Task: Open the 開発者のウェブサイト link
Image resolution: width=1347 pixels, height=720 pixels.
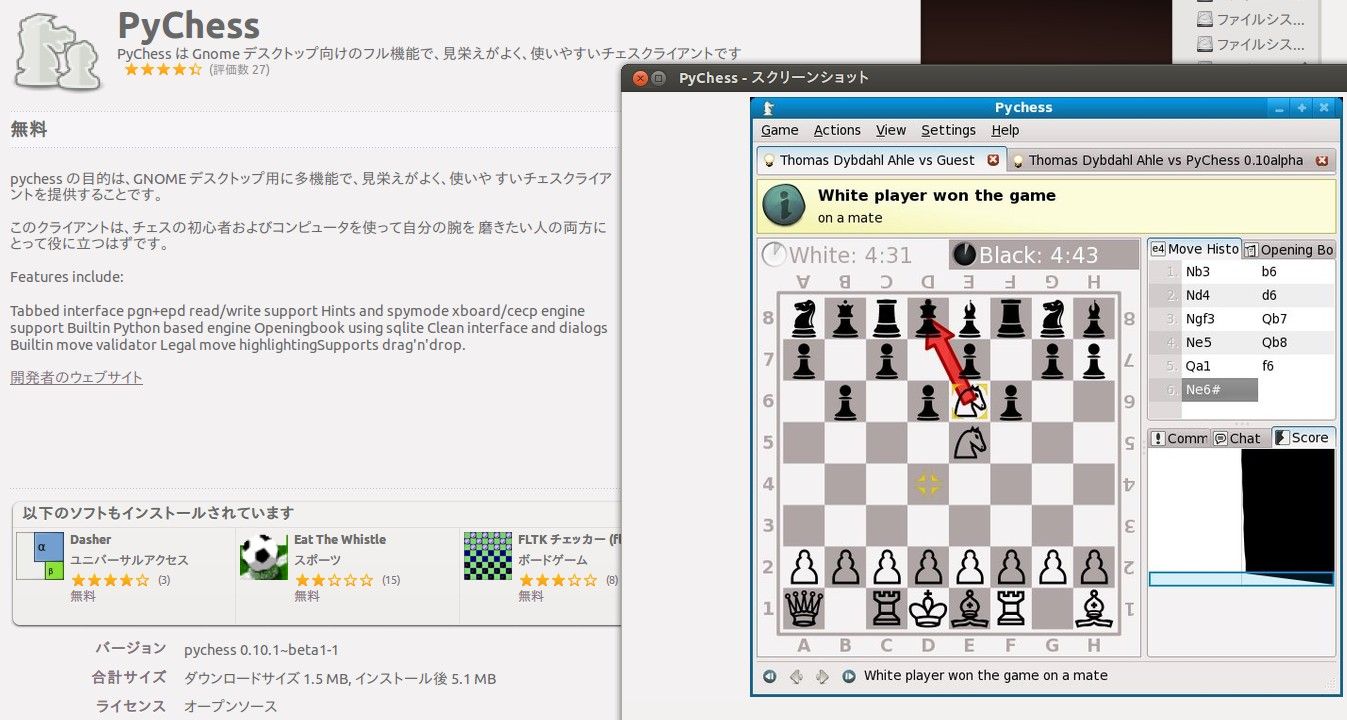Action: 76,378
